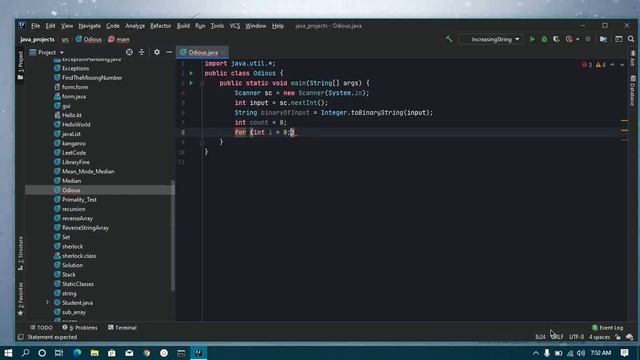Toggle the Structure side tool window

point(20,253)
